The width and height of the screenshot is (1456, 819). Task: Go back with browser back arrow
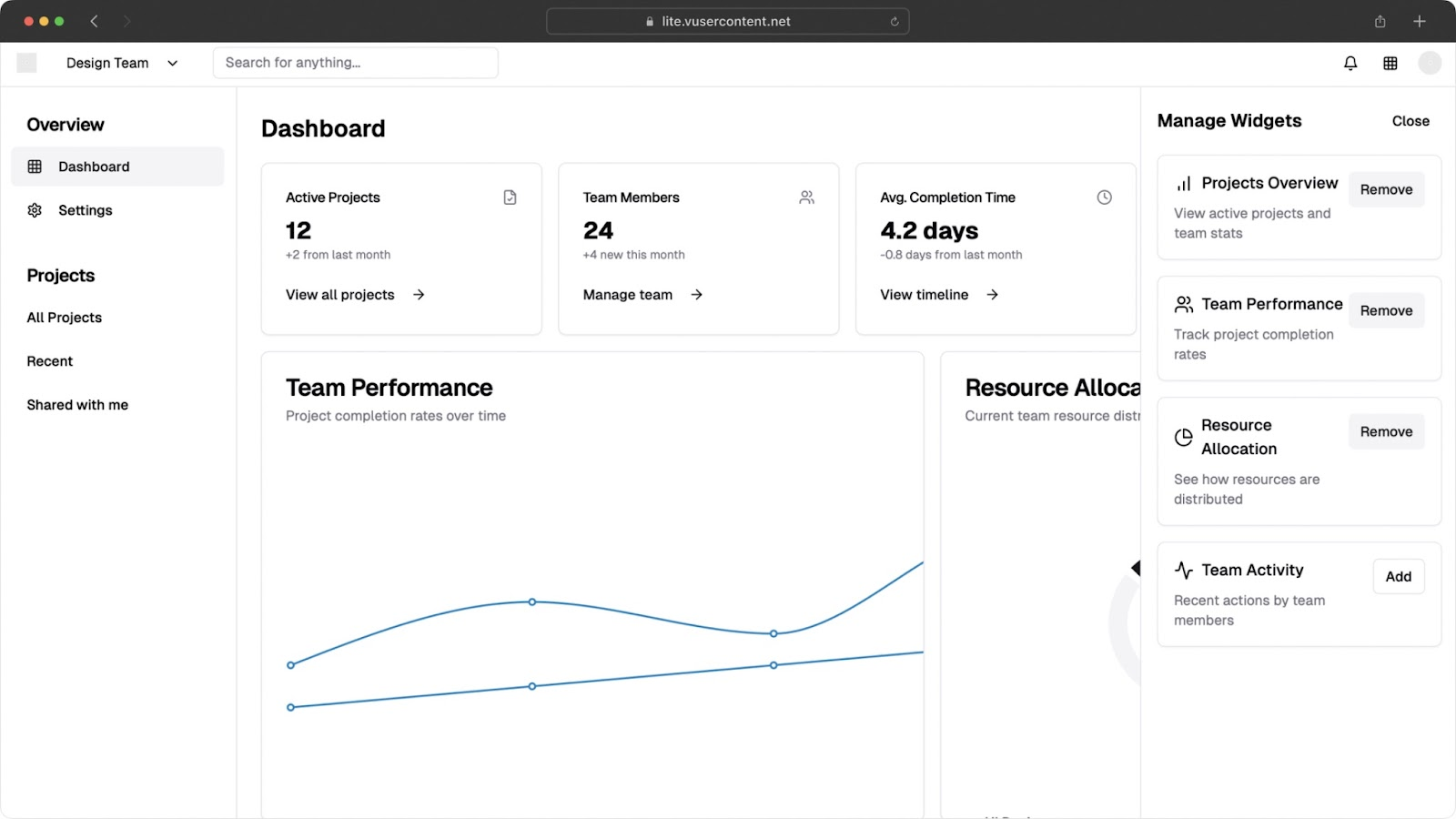pyautogui.click(x=94, y=22)
